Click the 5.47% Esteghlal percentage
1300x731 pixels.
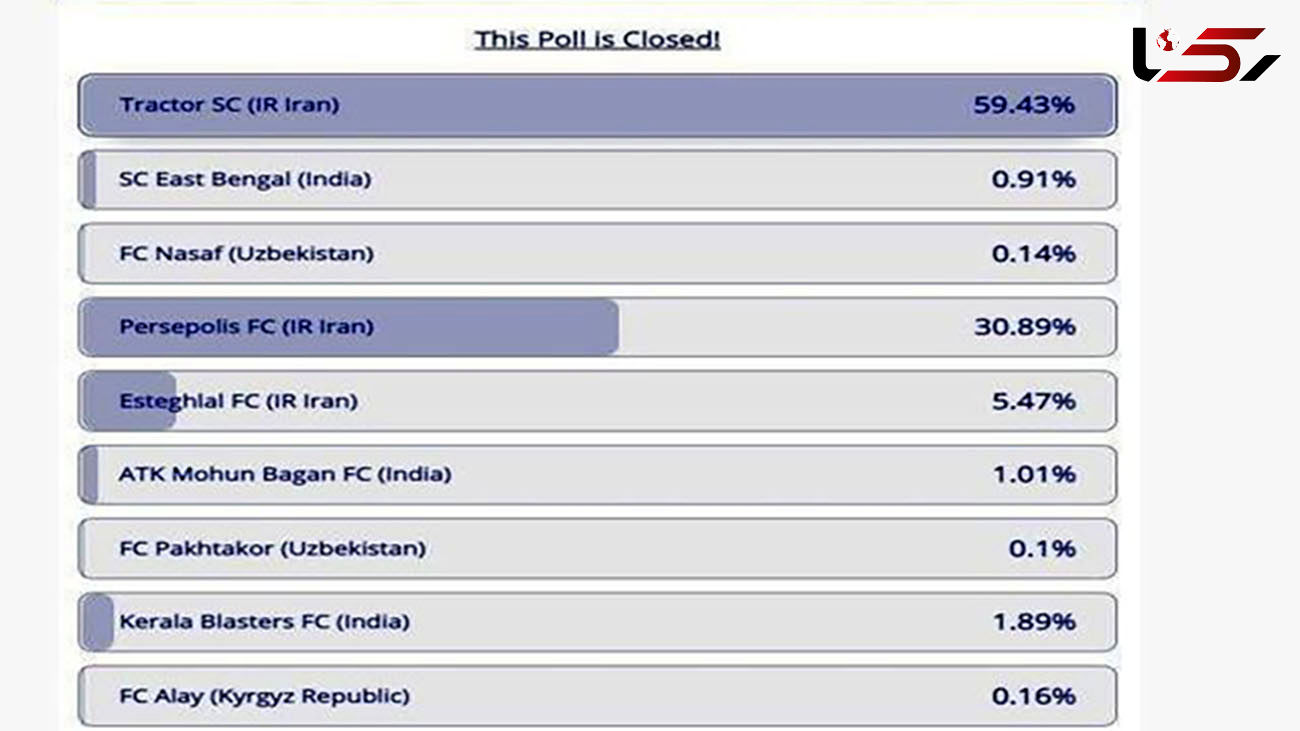tap(1033, 401)
